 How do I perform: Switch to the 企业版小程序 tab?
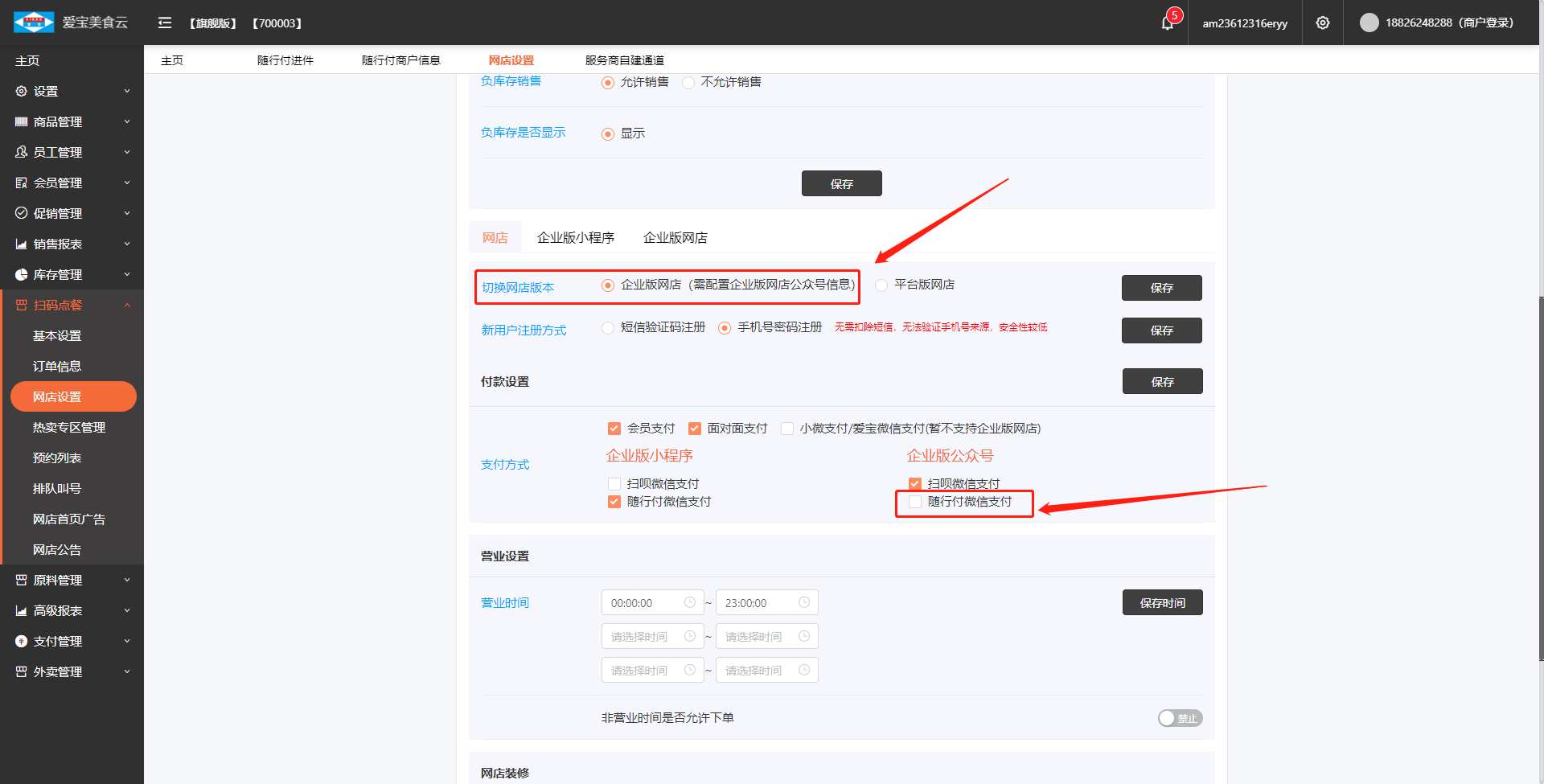pyautogui.click(x=576, y=238)
